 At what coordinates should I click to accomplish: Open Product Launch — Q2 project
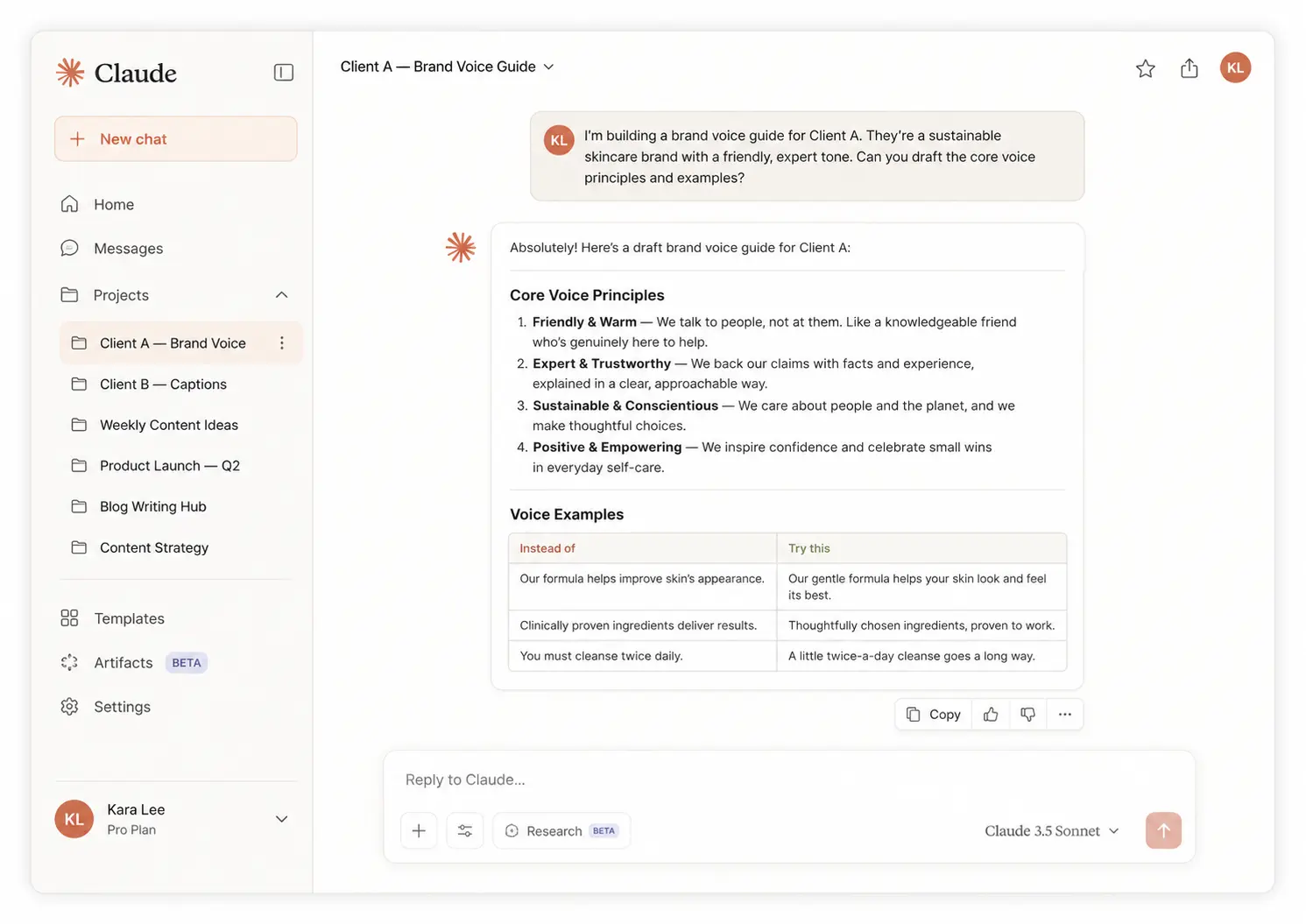pos(170,466)
